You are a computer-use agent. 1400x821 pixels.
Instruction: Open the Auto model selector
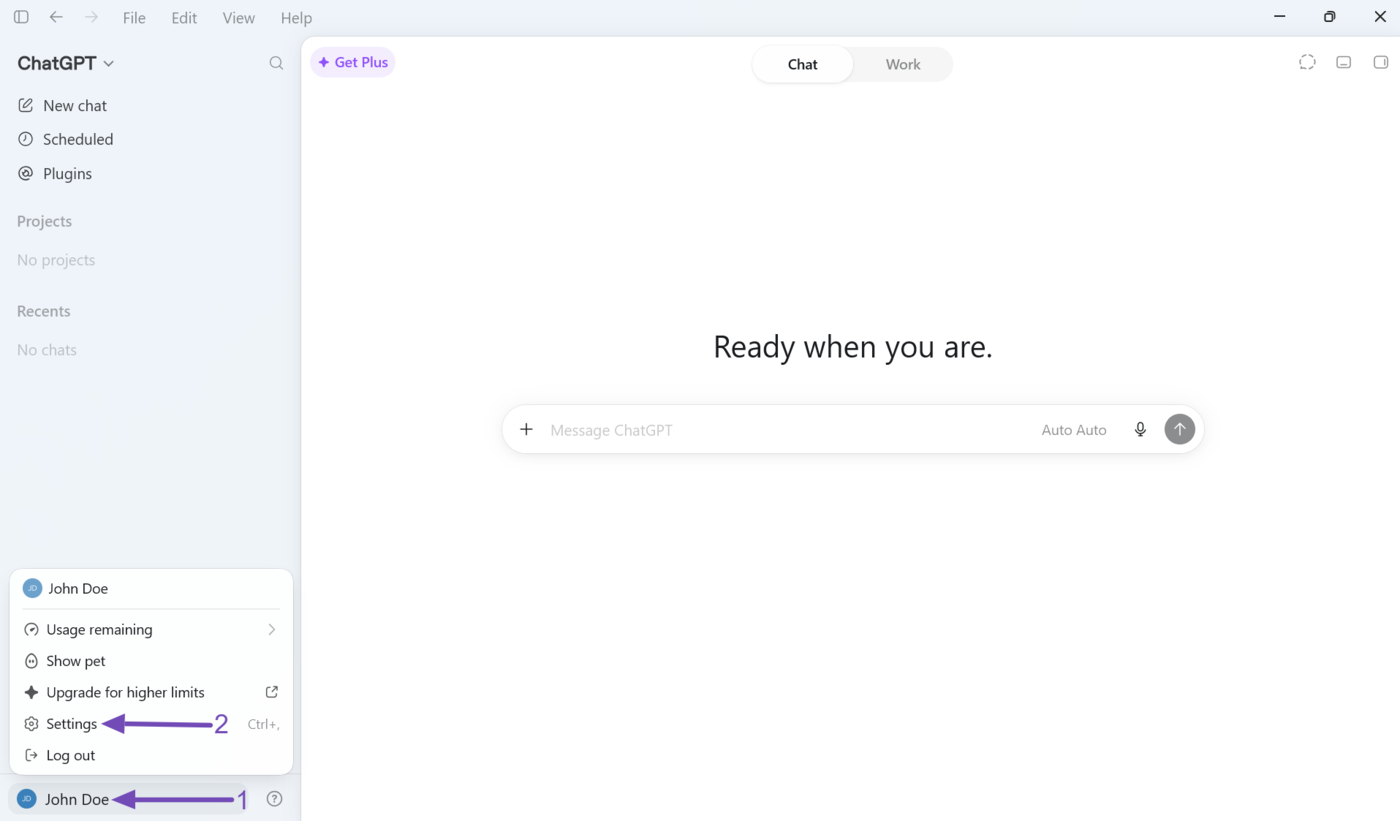(1074, 430)
